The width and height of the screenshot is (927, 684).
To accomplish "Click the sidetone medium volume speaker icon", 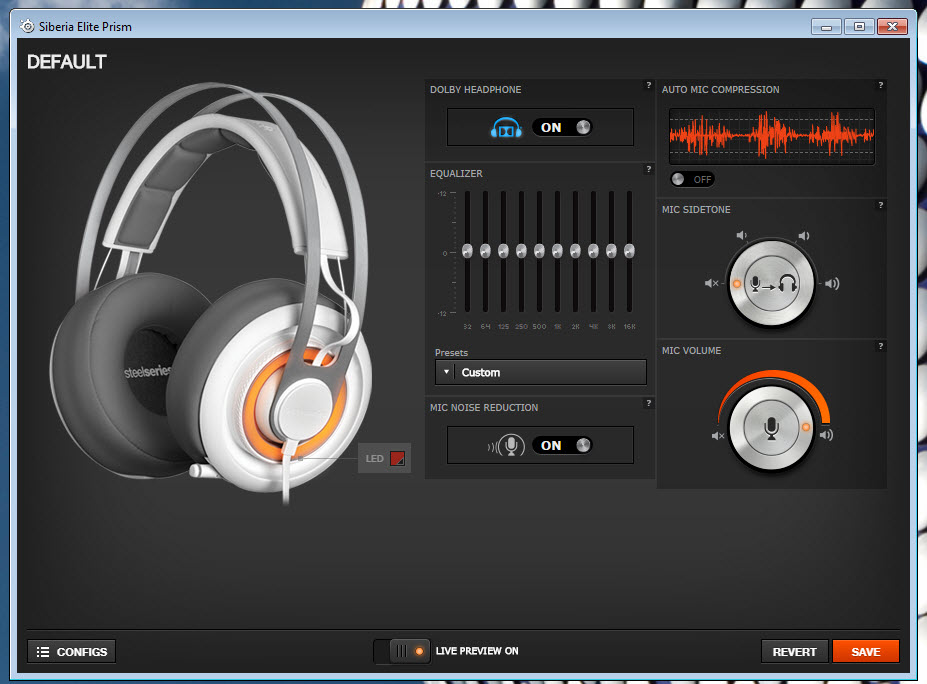I will (x=803, y=236).
